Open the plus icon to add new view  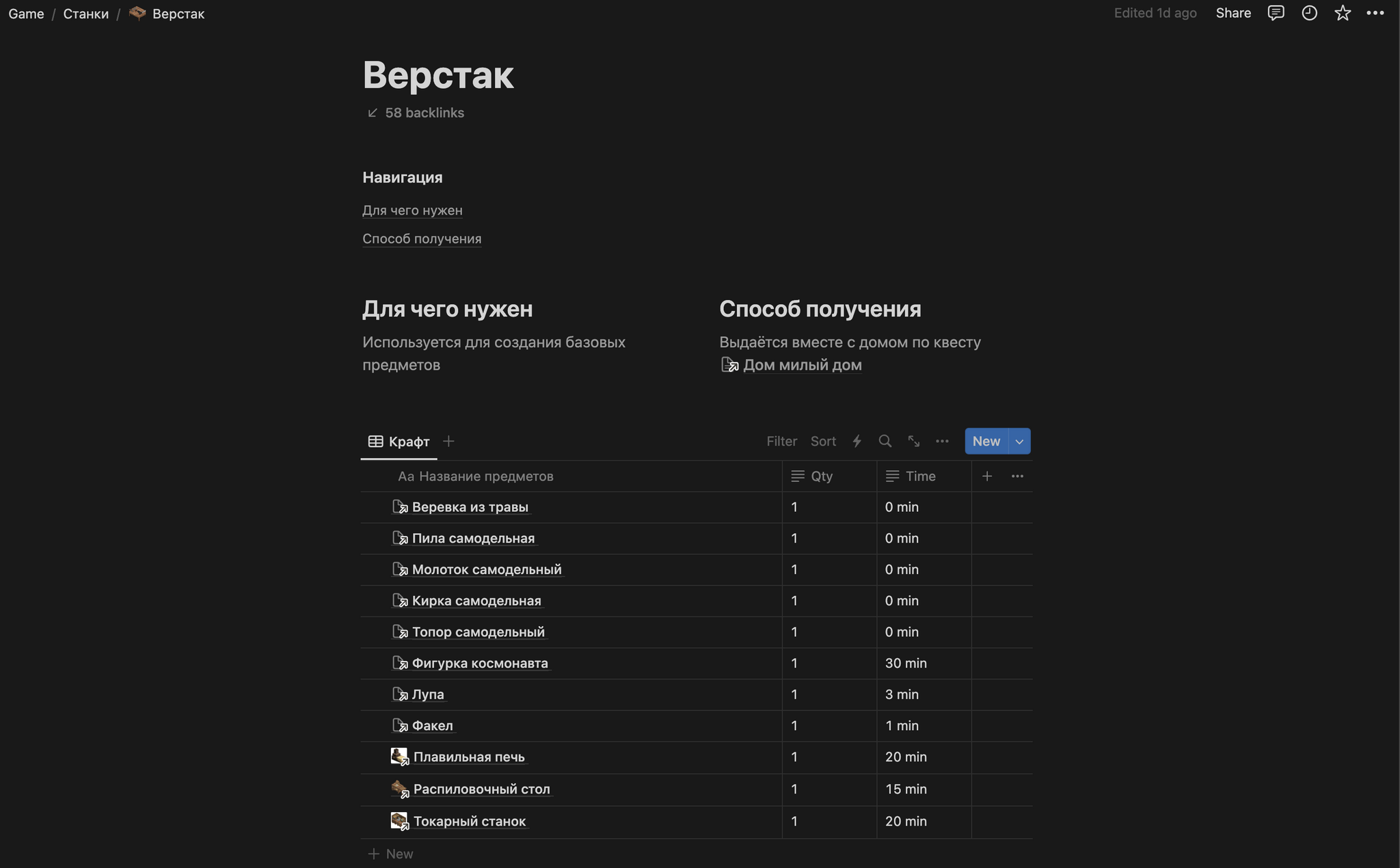449,441
